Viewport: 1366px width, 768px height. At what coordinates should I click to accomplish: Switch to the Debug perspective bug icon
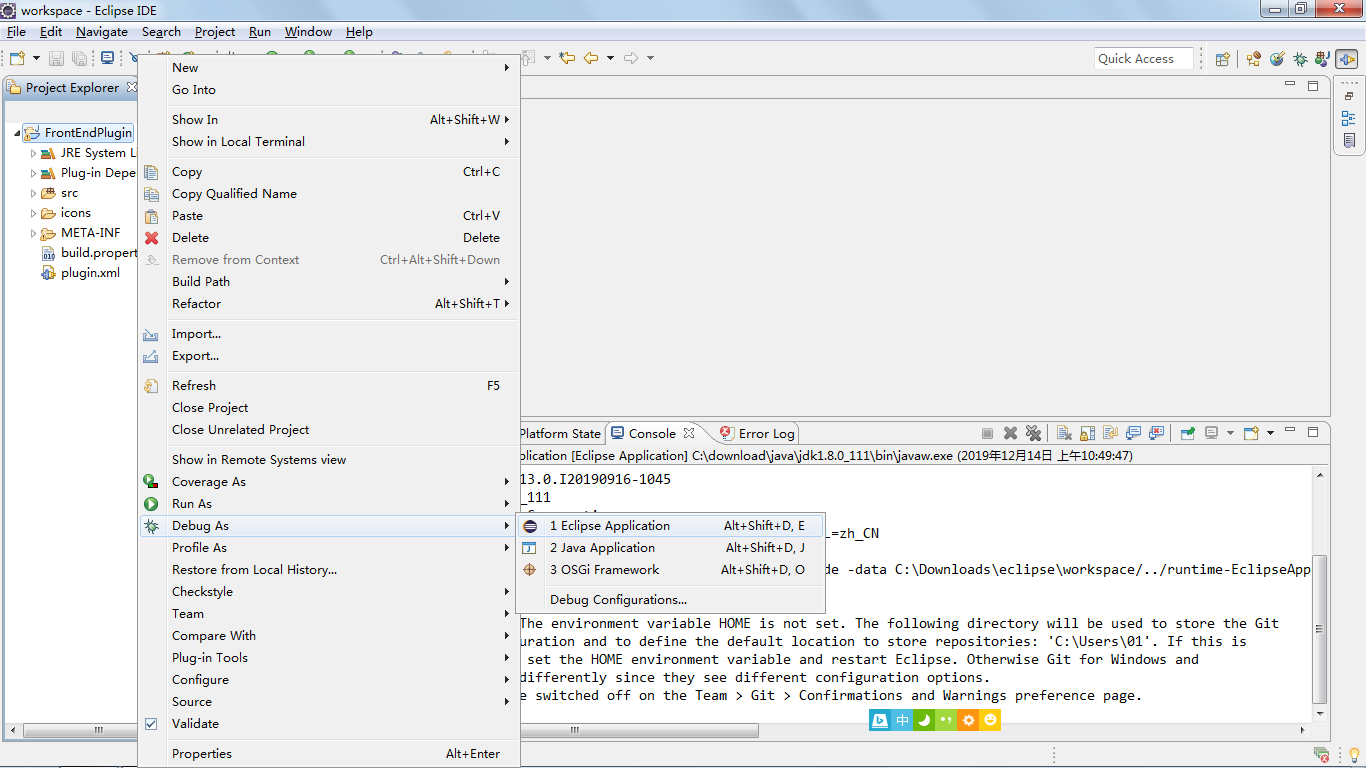pyautogui.click(x=1300, y=59)
